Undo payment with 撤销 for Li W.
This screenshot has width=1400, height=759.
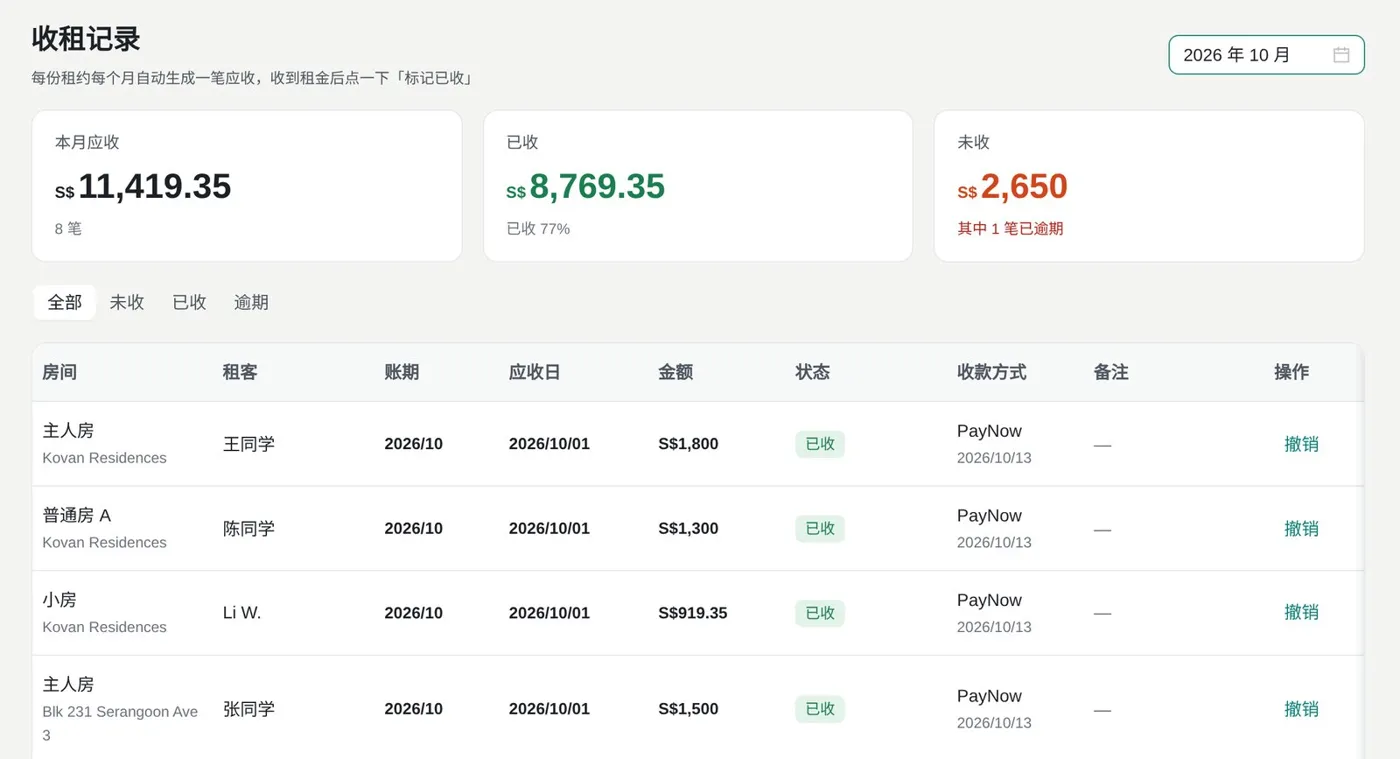point(1301,612)
